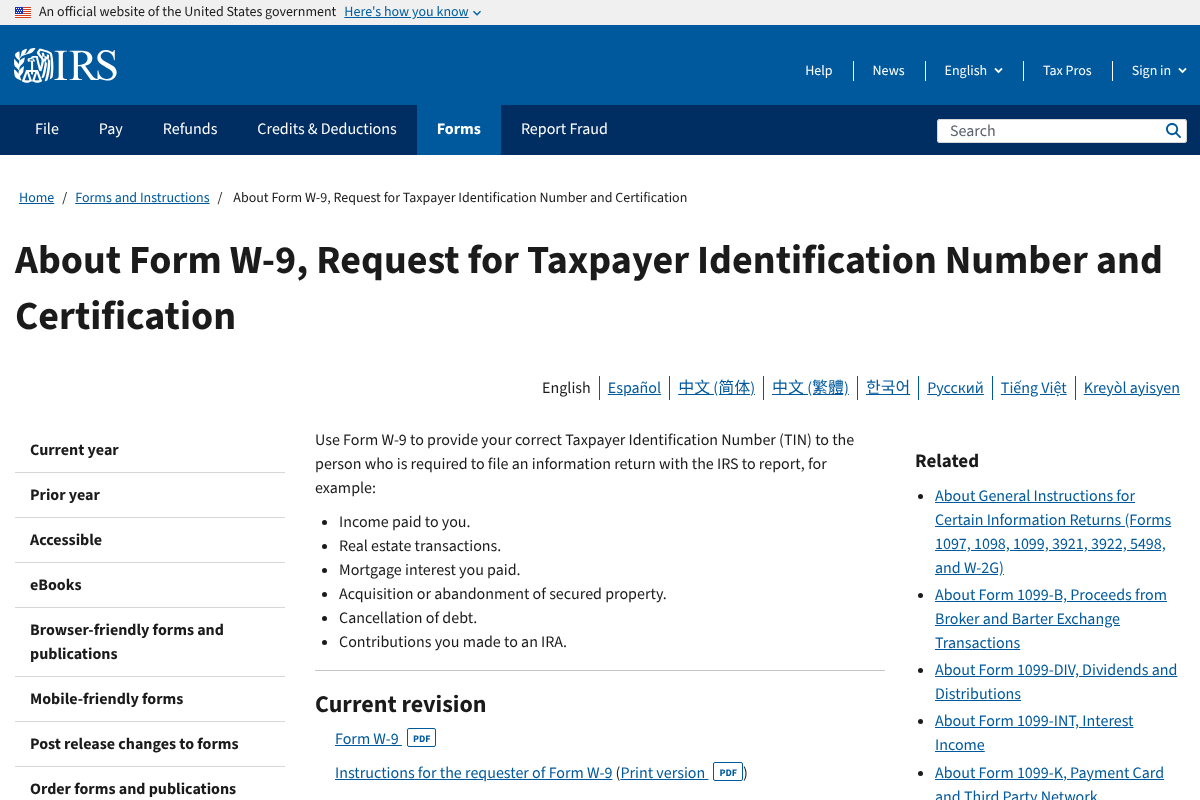1200x800 pixels.
Task: Click the PDF badge next to Form W-9
Action: click(422, 739)
